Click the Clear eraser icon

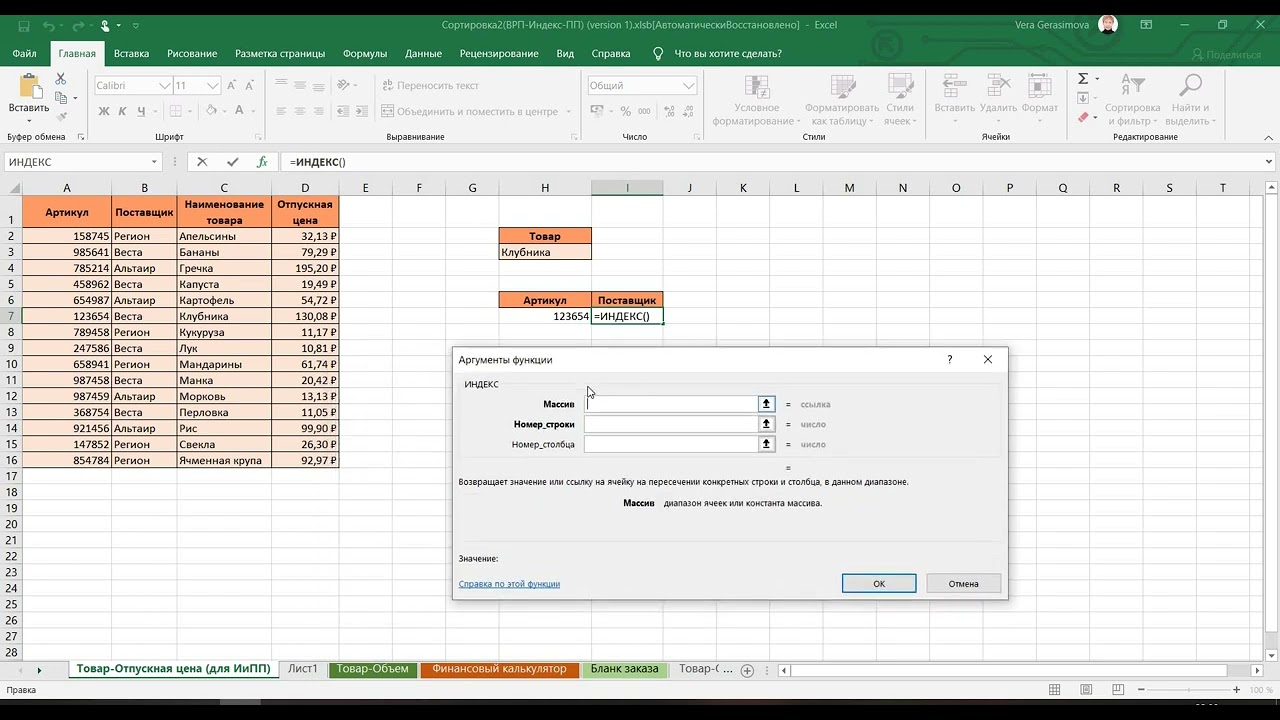click(x=1083, y=118)
